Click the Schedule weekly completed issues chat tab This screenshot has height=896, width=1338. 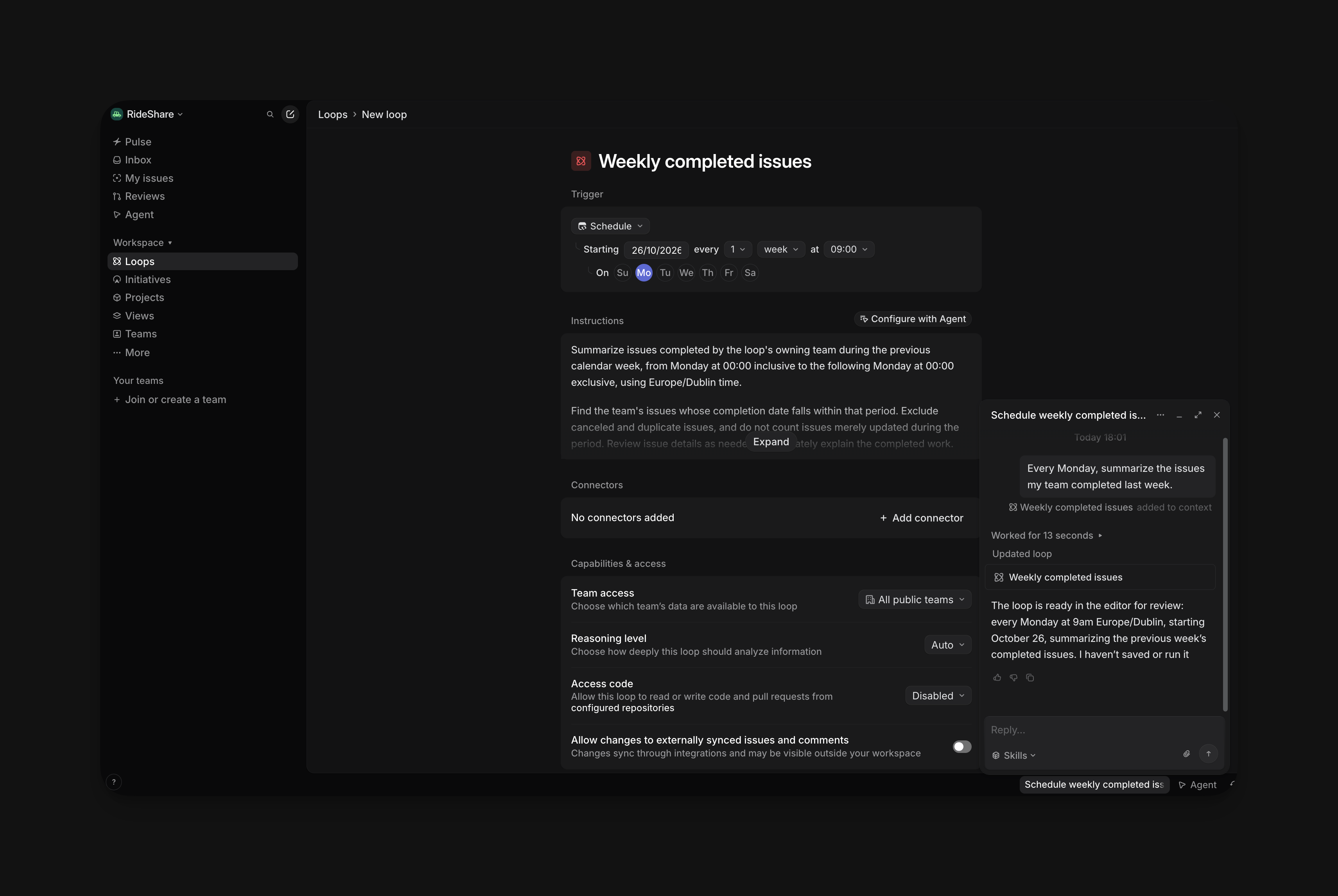pos(1094,785)
